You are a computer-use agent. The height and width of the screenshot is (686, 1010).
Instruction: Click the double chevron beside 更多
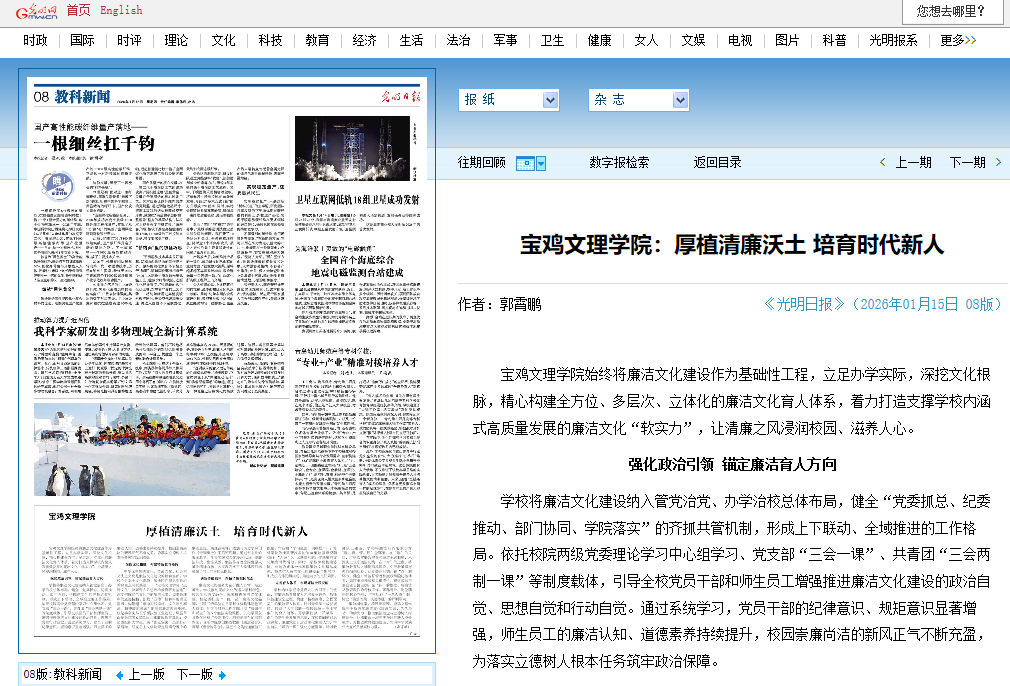point(971,41)
